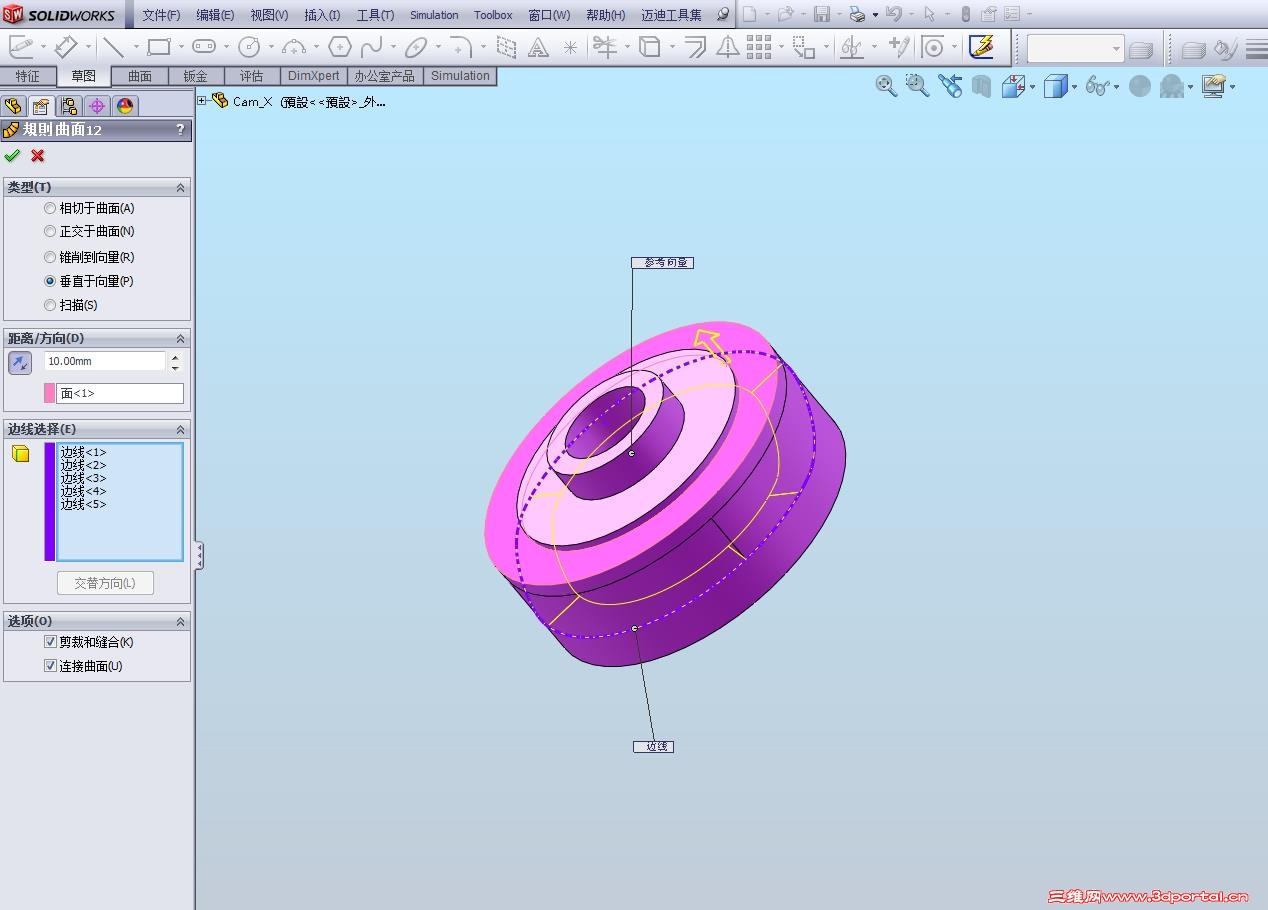The width and height of the screenshot is (1268, 910).
Task: Open the FeatureManager design tree tab
Action: [13, 106]
